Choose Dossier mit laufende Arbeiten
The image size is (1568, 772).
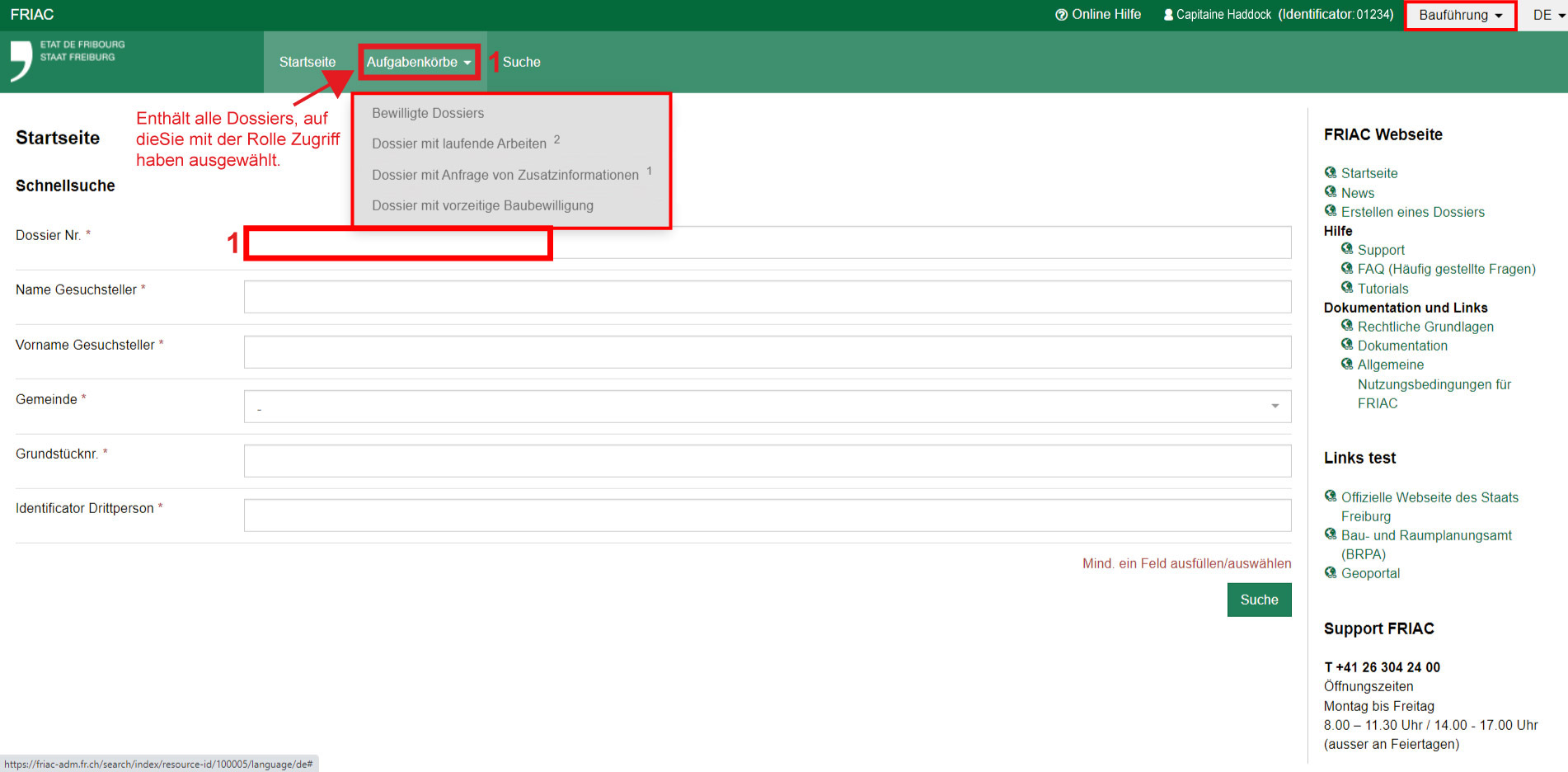[x=459, y=144]
